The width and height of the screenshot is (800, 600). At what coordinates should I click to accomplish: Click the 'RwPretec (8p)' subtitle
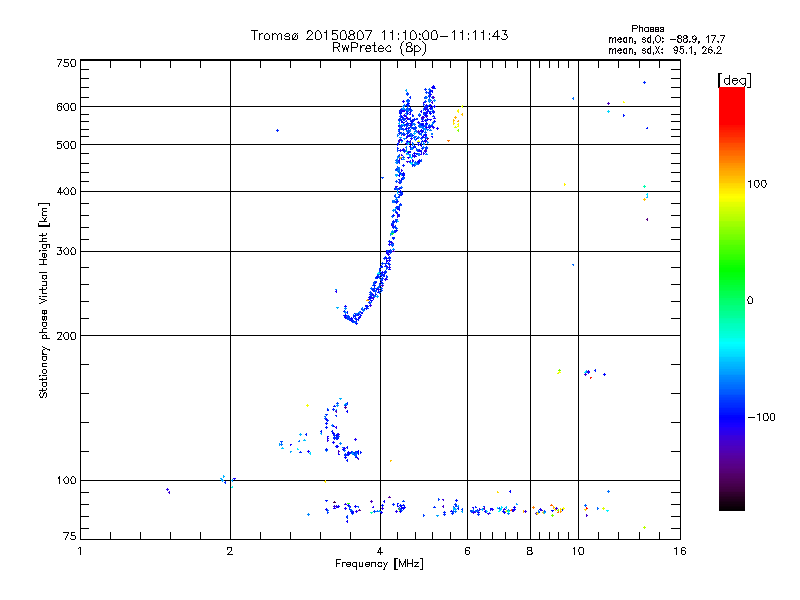tap(379, 48)
